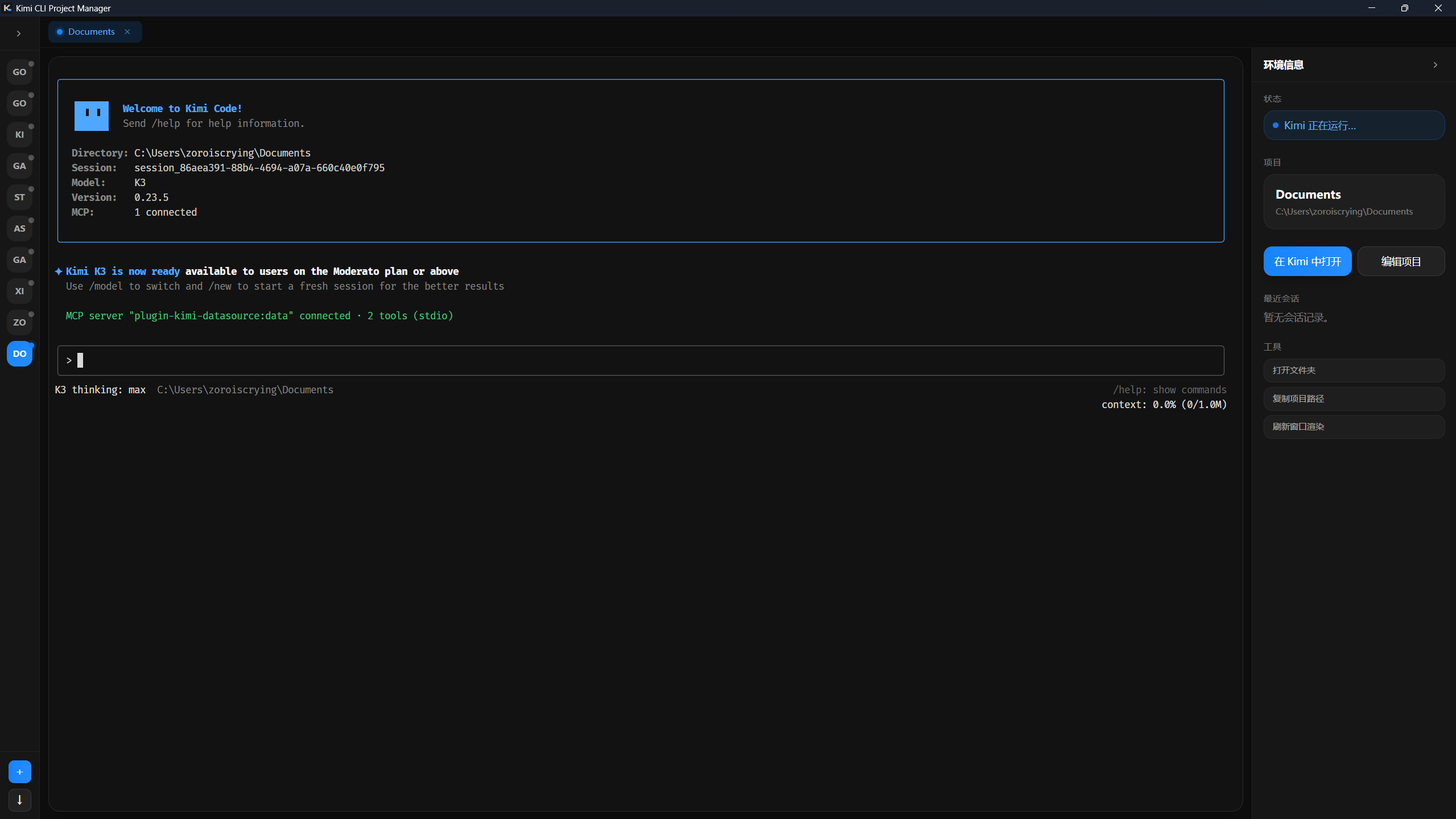Close the Documents tab
Image resolution: width=1456 pixels, height=819 pixels.
click(x=127, y=32)
